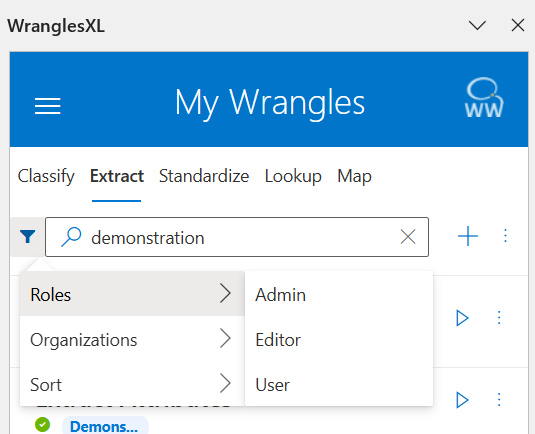Go to the Lookup tab

293,176
